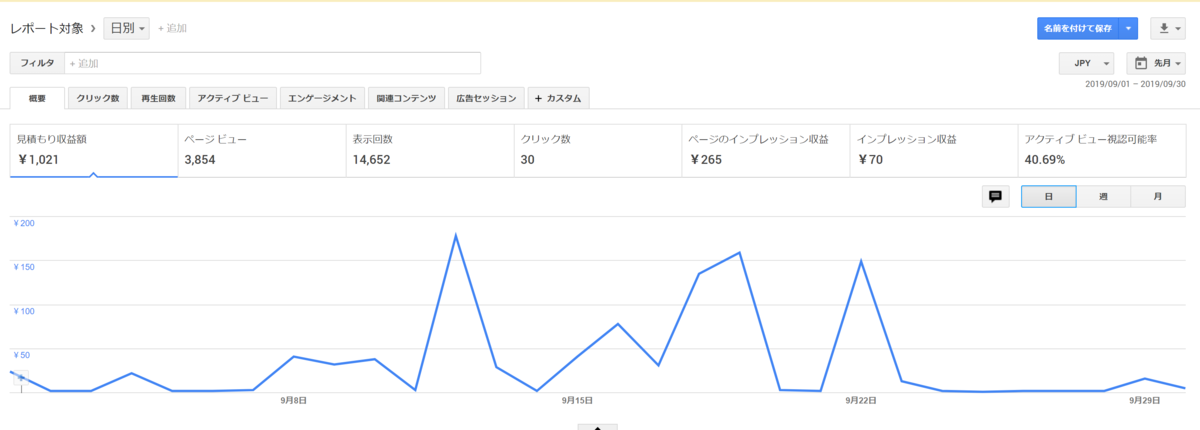Expand the 日別 report dimension dropdown
Viewport: 1200px width, 430px height.
point(127,28)
